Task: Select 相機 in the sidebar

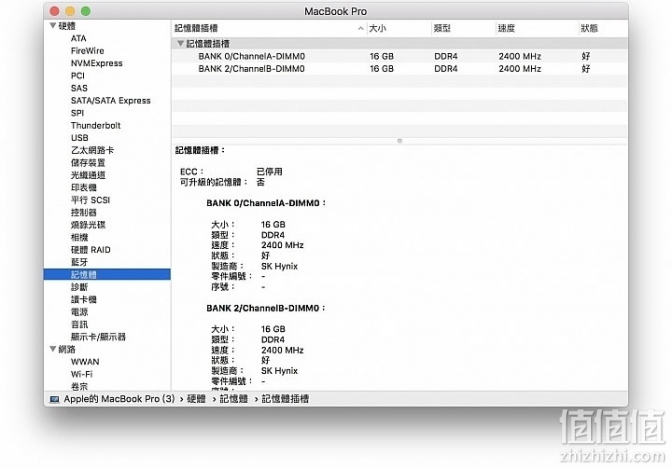Action: pos(79,237)
